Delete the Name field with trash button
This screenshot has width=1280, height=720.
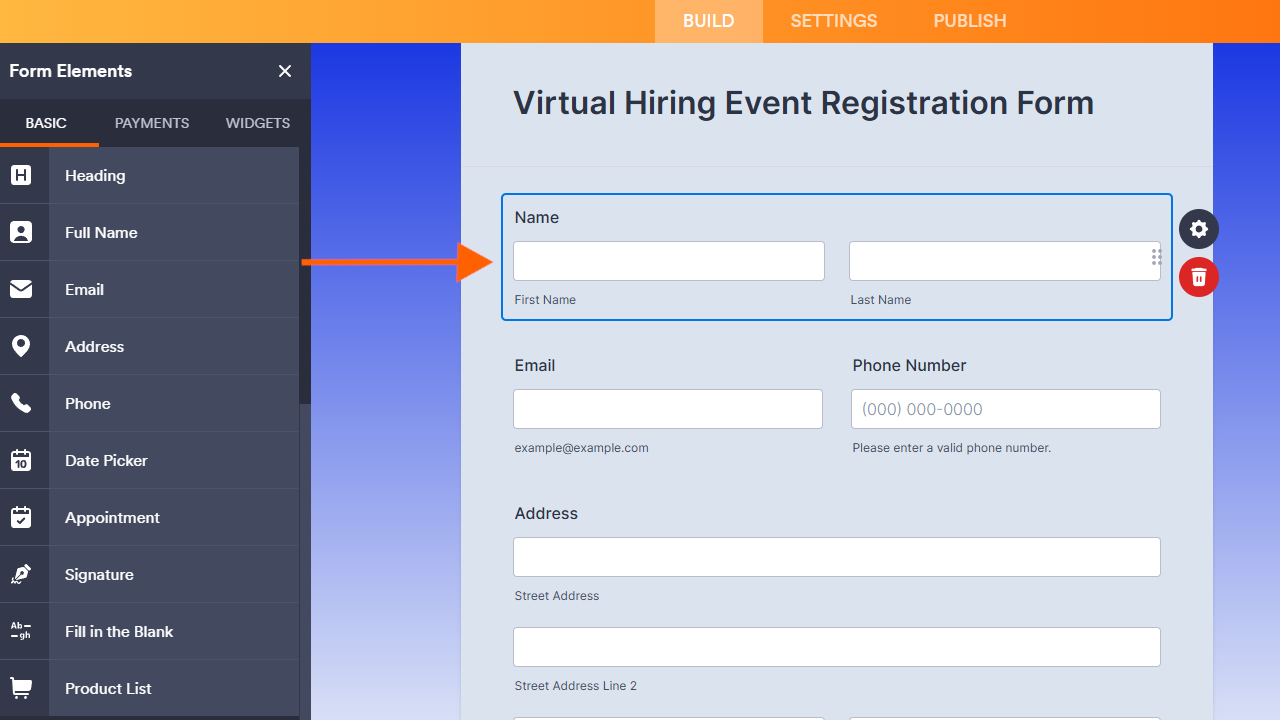point(1198,277)
